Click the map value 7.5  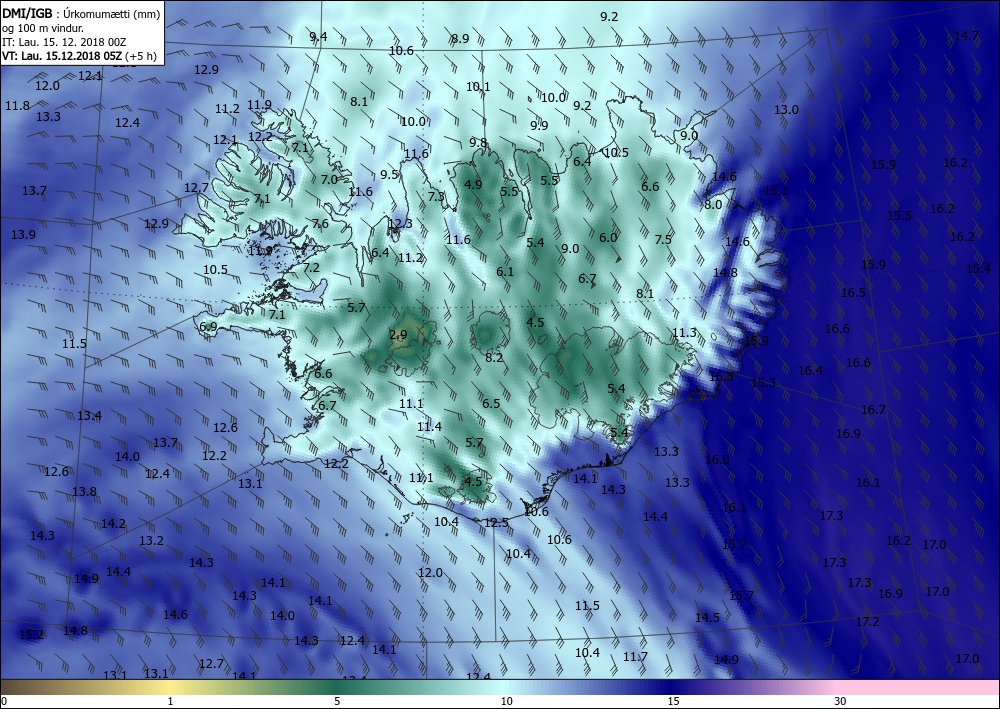pos(663,239)
